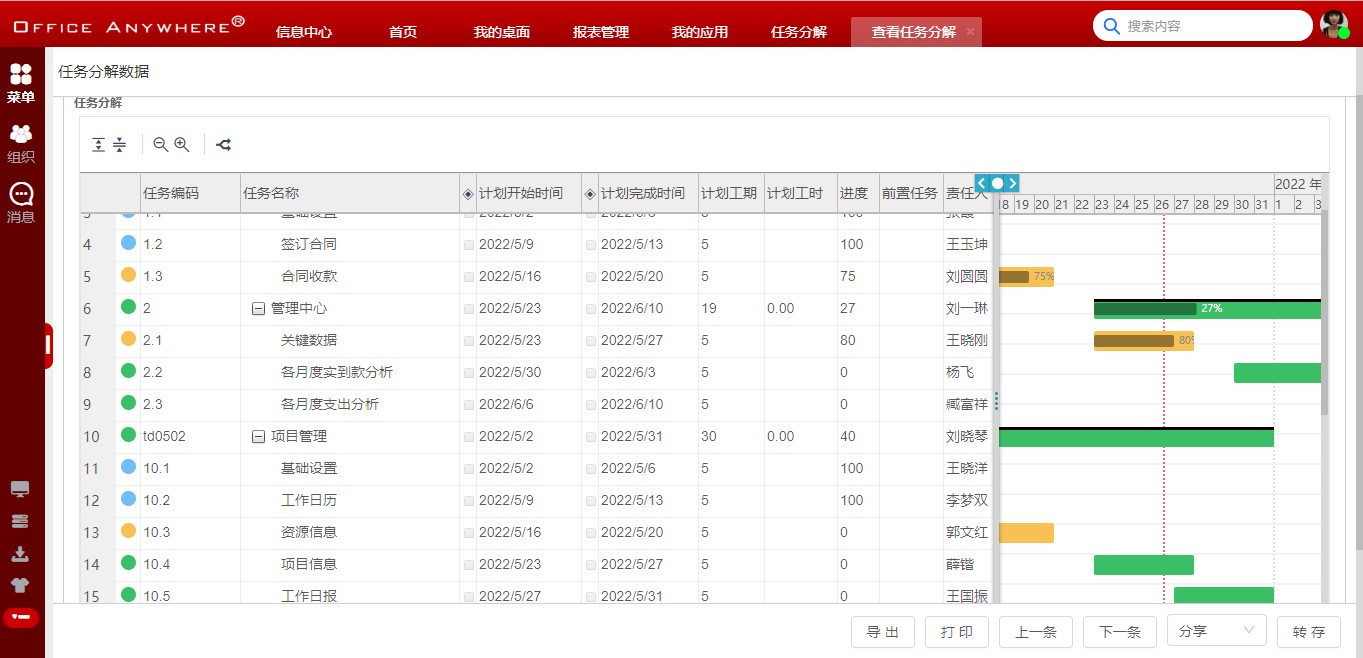This screenshot has width=1363, height=658.
Task: Collapse the 项目管理 task group
Action: [x=258, y=437]
